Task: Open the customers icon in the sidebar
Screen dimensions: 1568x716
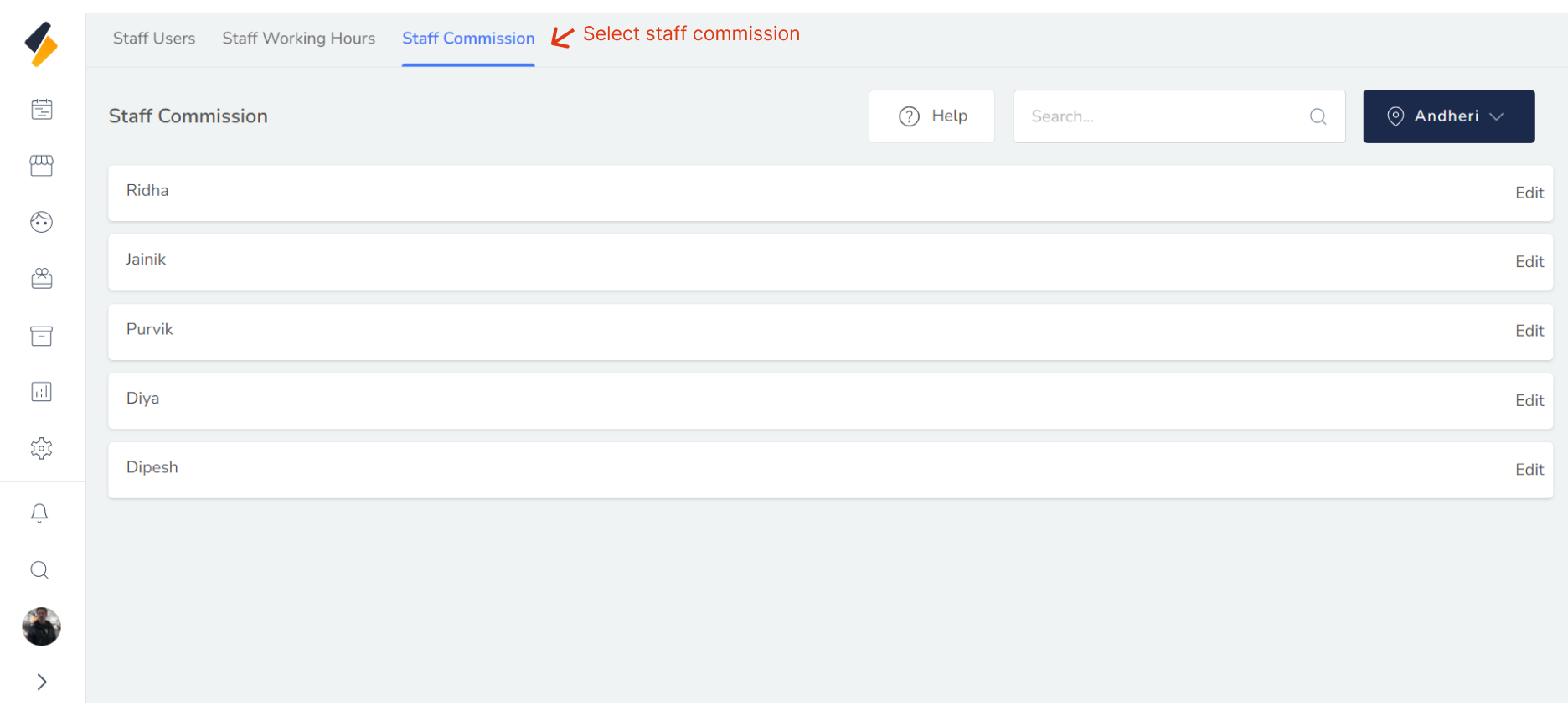Action: tap(41, 222)
